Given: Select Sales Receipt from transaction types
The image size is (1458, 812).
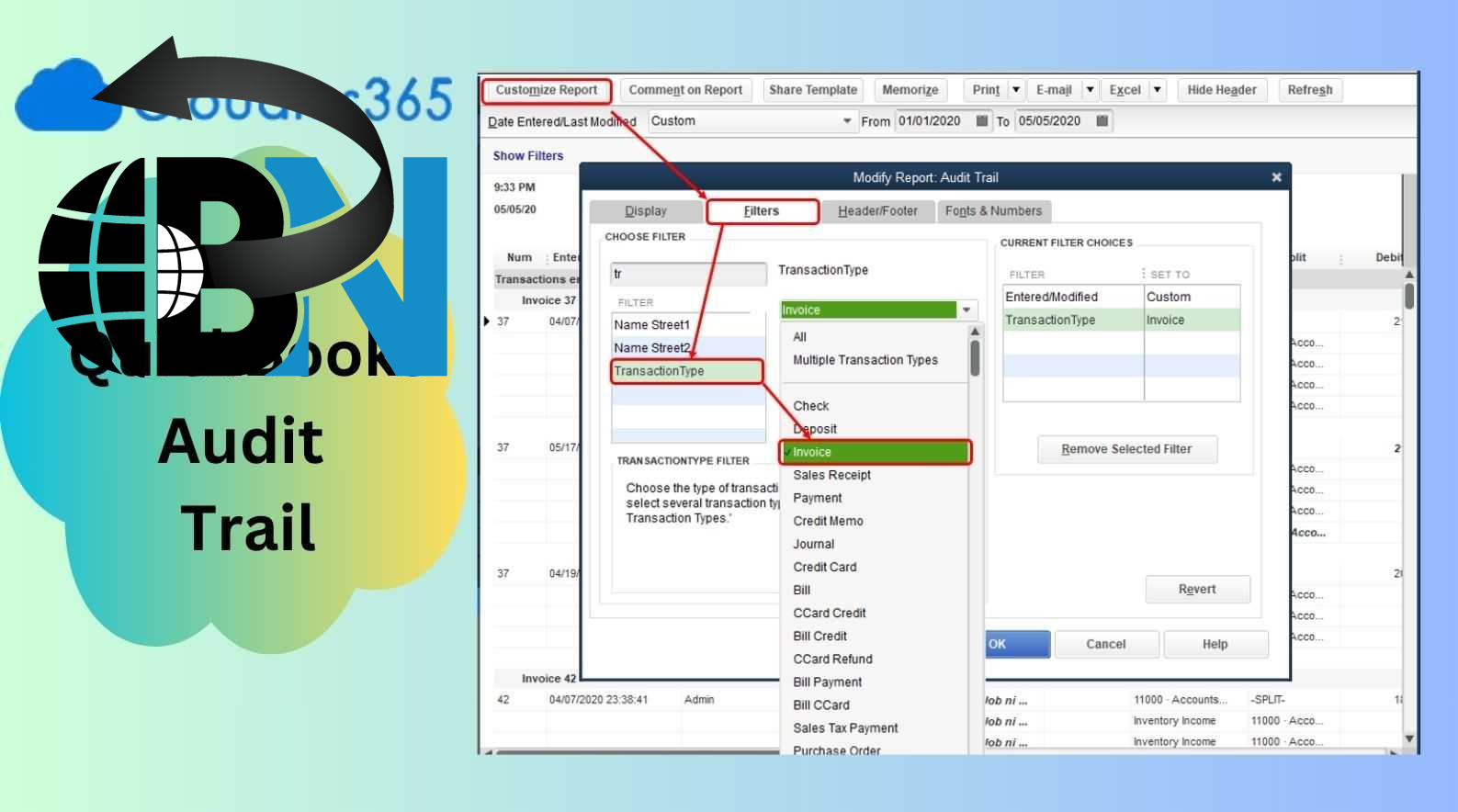Looking at the screenshot, I should (x=831, y=475).
